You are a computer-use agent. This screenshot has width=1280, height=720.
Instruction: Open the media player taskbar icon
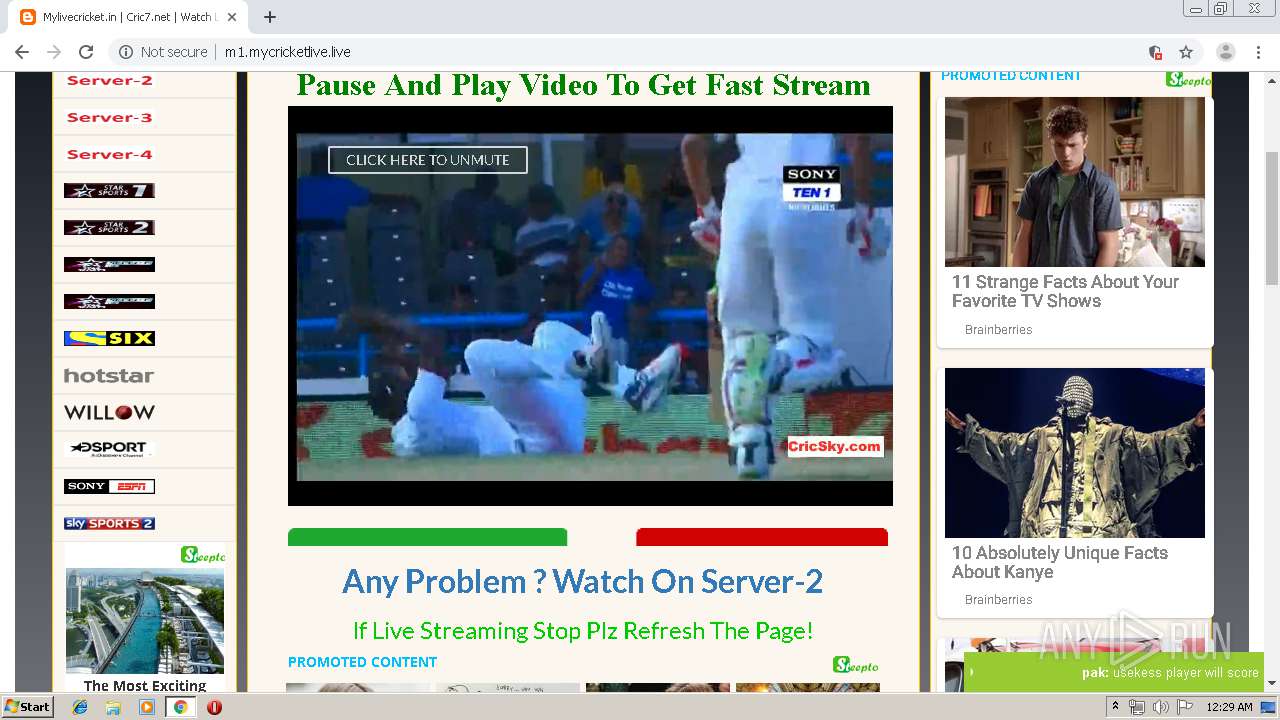[x=147, y=707]
